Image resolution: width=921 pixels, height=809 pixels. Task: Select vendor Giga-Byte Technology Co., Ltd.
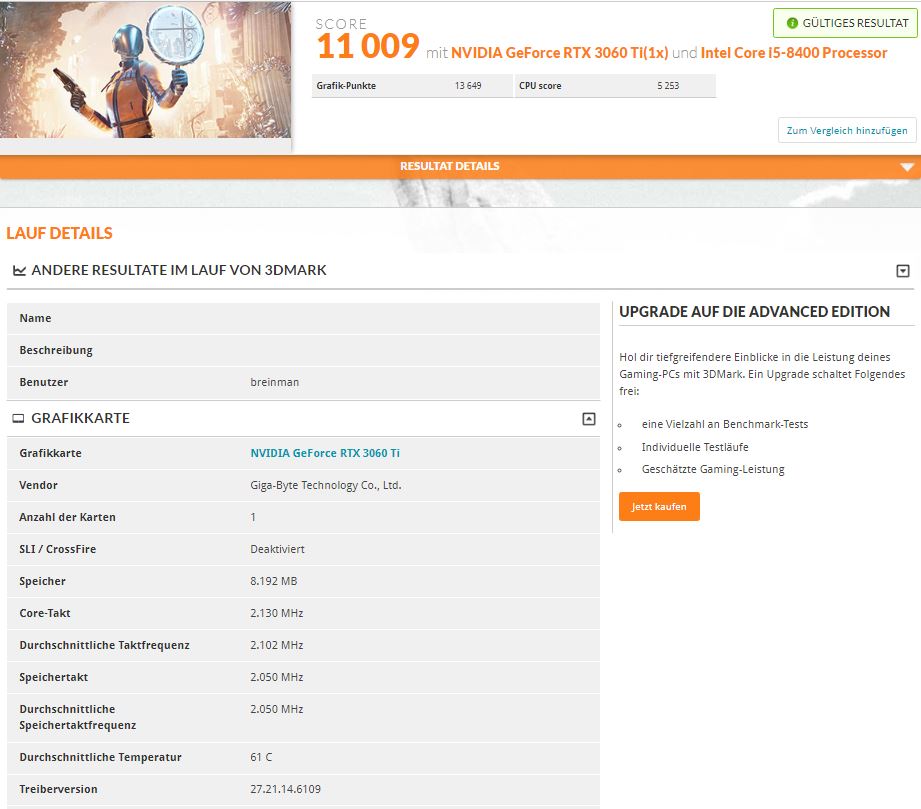325,485
